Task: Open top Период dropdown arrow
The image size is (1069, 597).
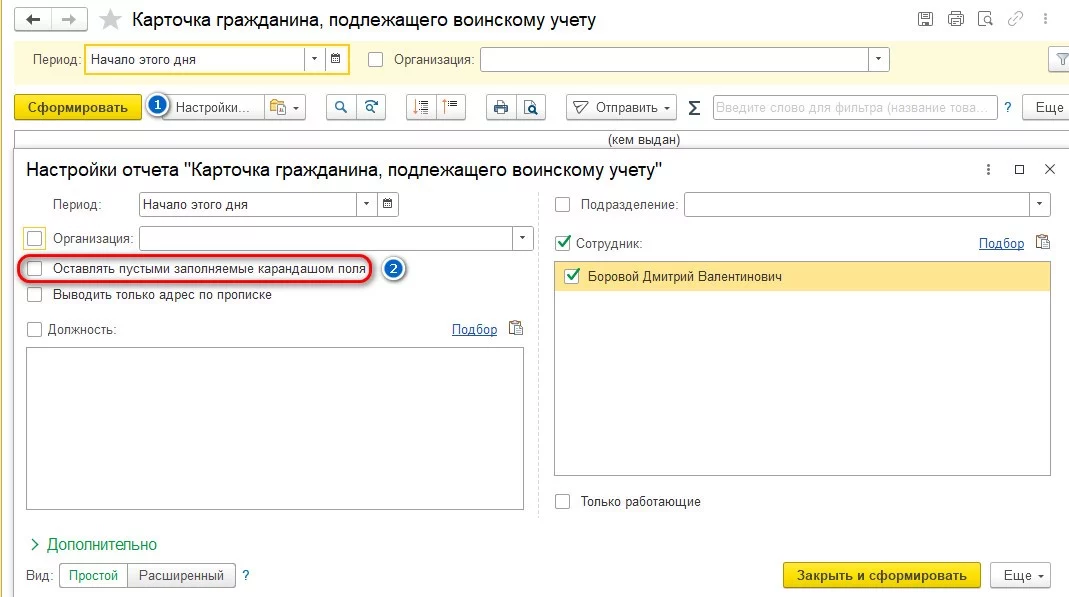Action: [x=314, y=59]
